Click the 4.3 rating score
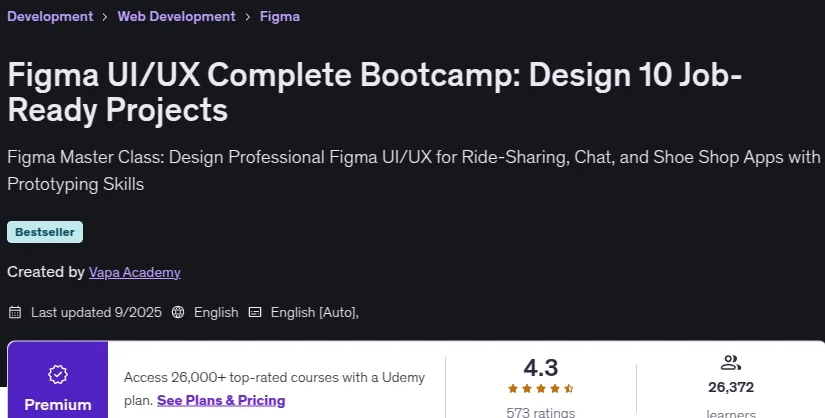The width and height of the screenshot is (825, 418). [541, 367]
